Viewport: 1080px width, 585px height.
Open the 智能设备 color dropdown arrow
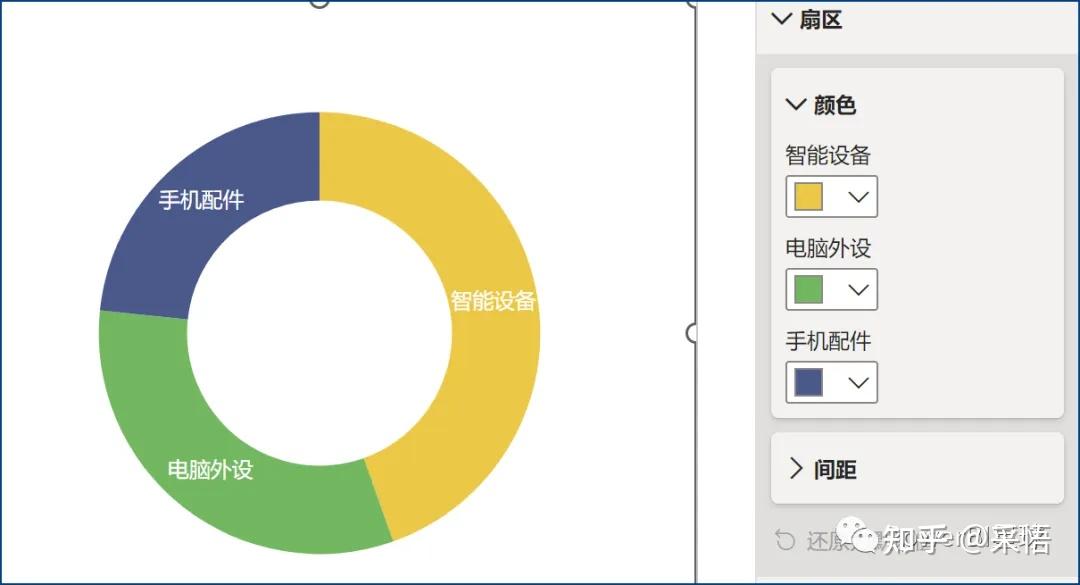[x=858, y=197]
